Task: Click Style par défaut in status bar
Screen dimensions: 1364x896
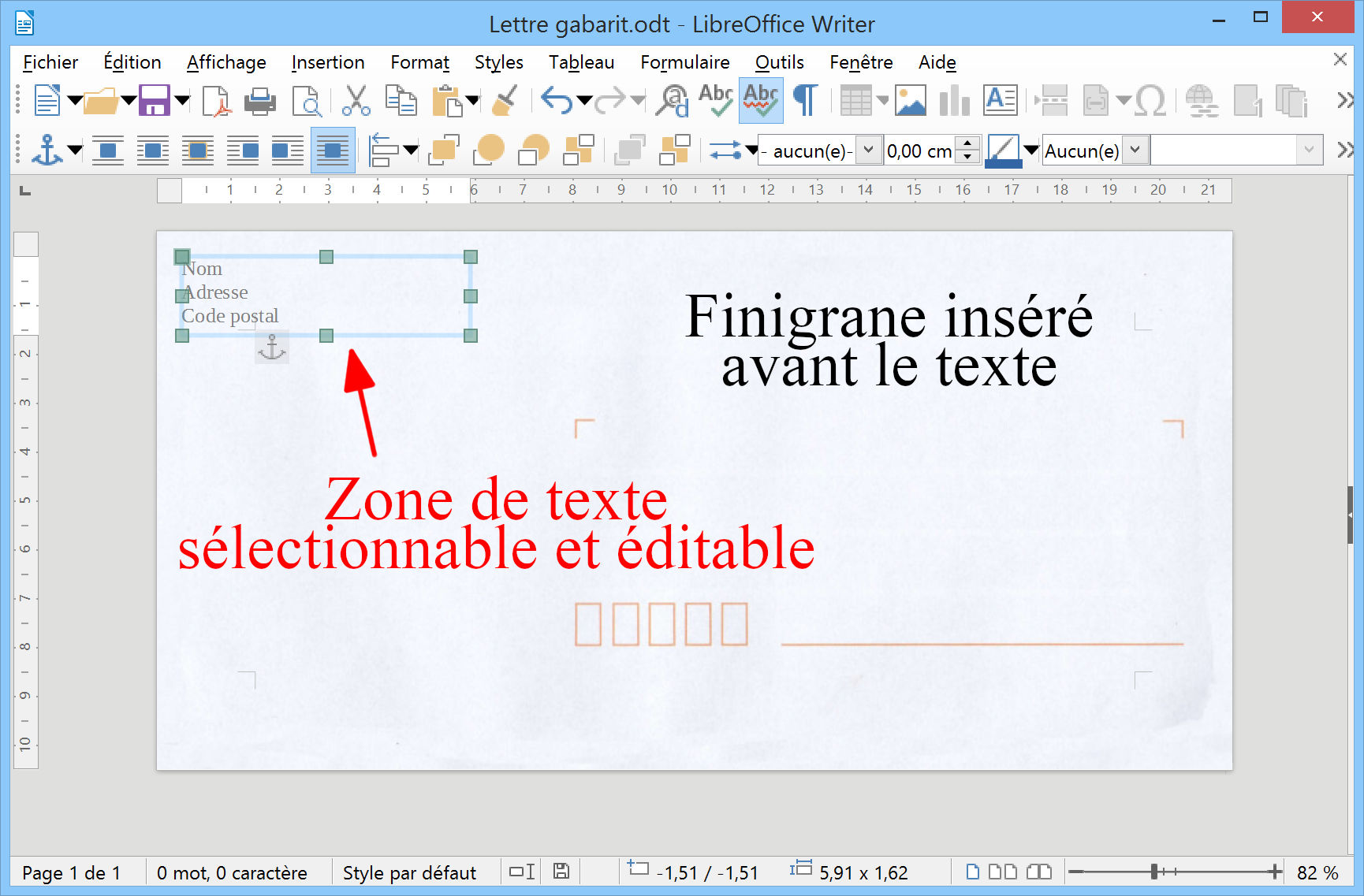Action: pyautogui.click(x=409, y=873)
